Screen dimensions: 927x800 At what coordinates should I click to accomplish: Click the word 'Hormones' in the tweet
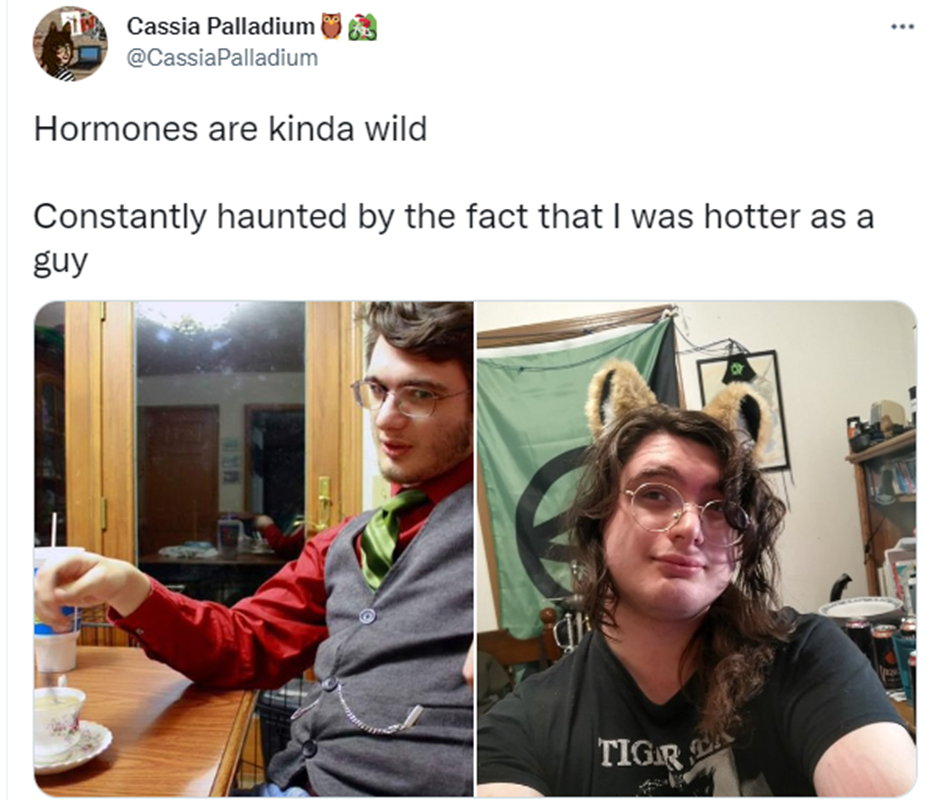115,128
